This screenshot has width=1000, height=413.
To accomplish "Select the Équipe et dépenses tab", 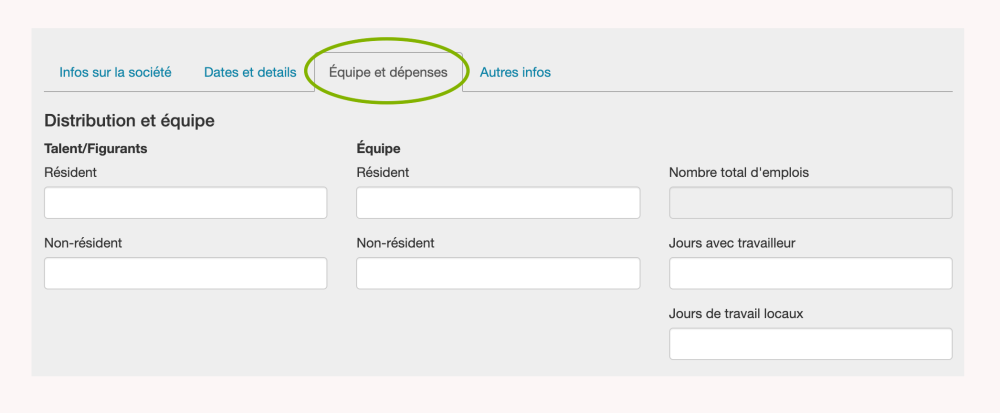I will (x=388, y=72).
